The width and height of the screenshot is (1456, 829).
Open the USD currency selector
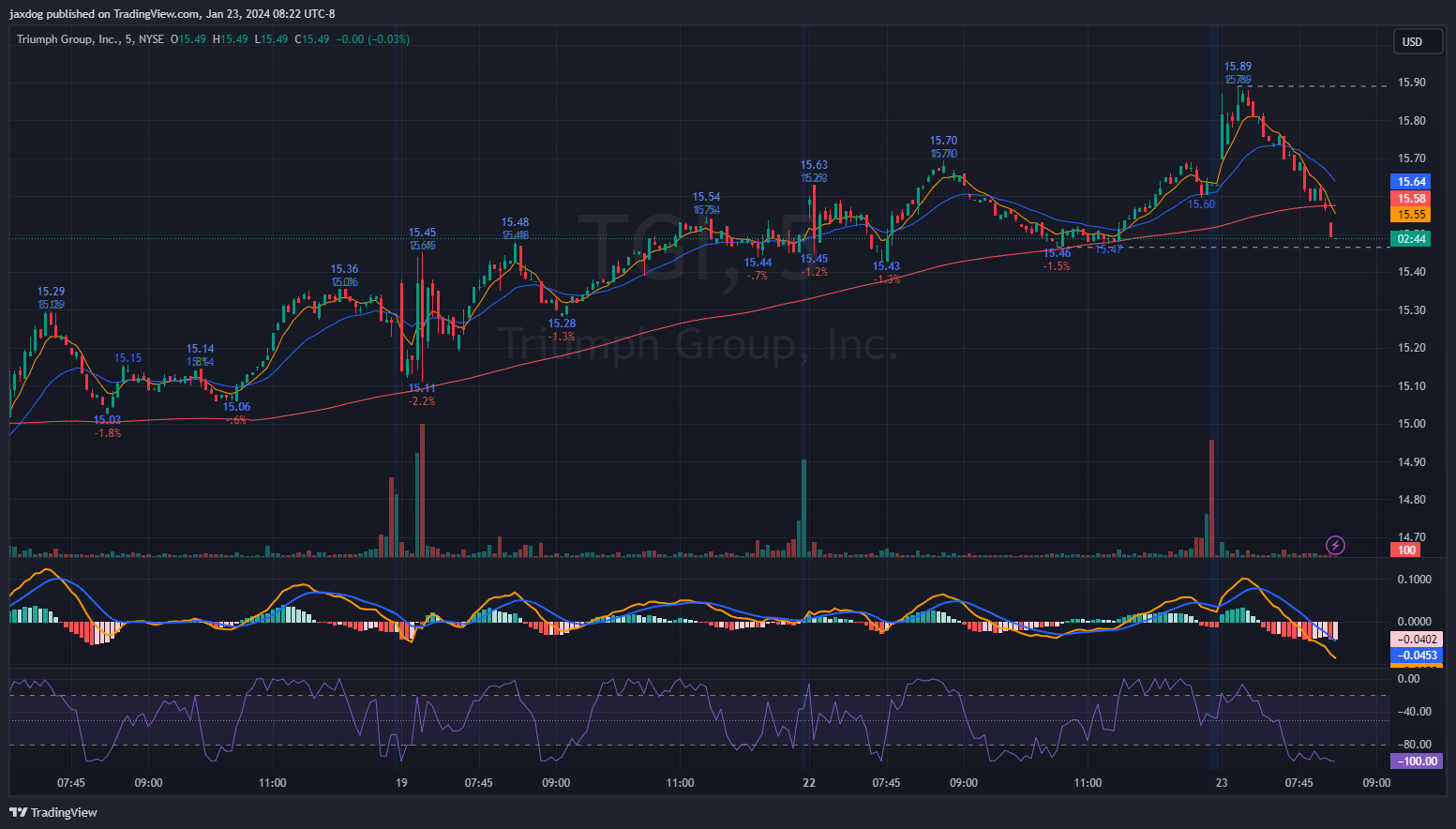coord(1417,41)
